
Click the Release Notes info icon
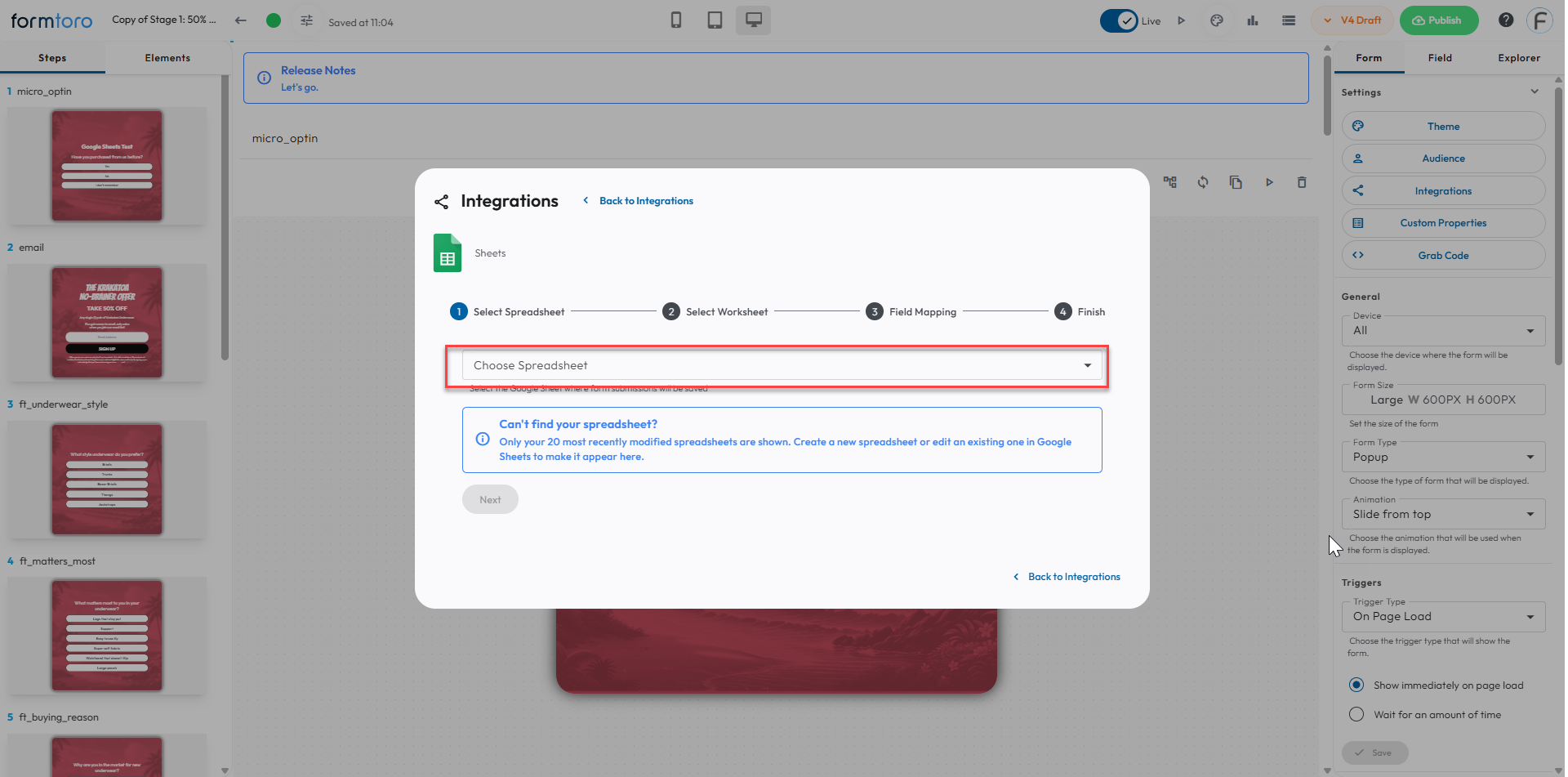coord(264,78)
